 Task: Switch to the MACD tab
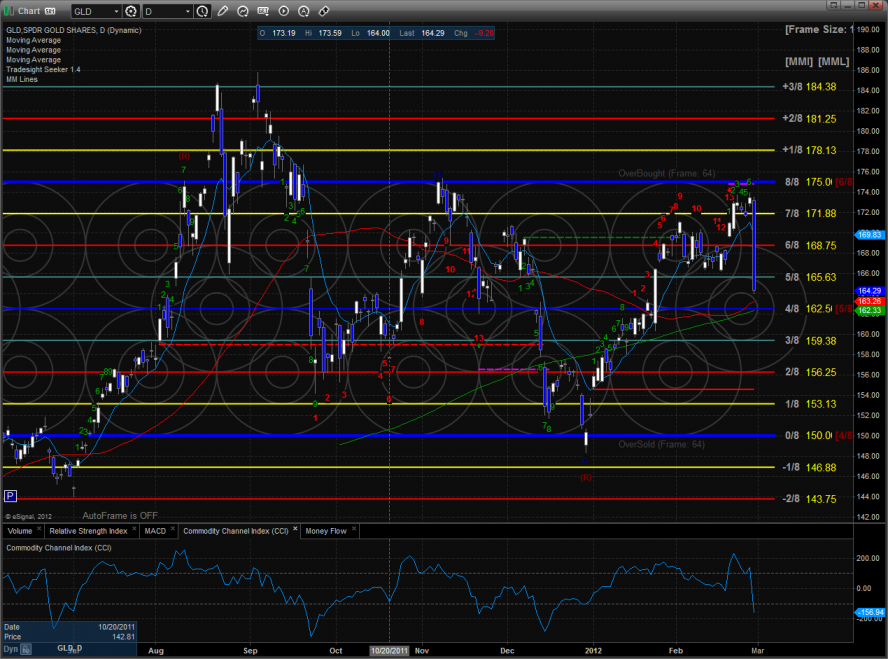[155, 531]
